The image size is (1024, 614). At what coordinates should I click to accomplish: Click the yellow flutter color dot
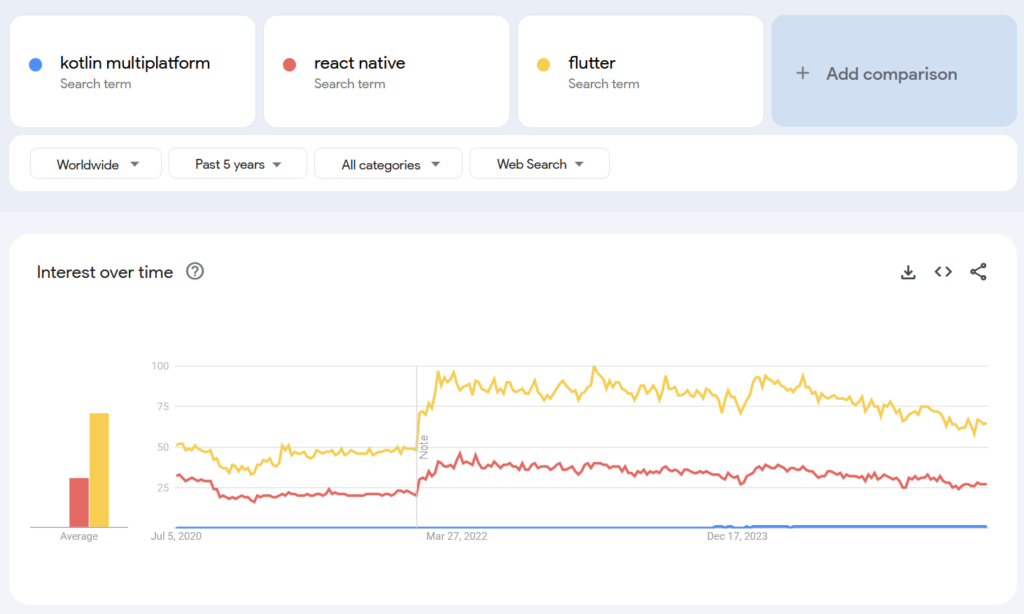coord(543,64)
